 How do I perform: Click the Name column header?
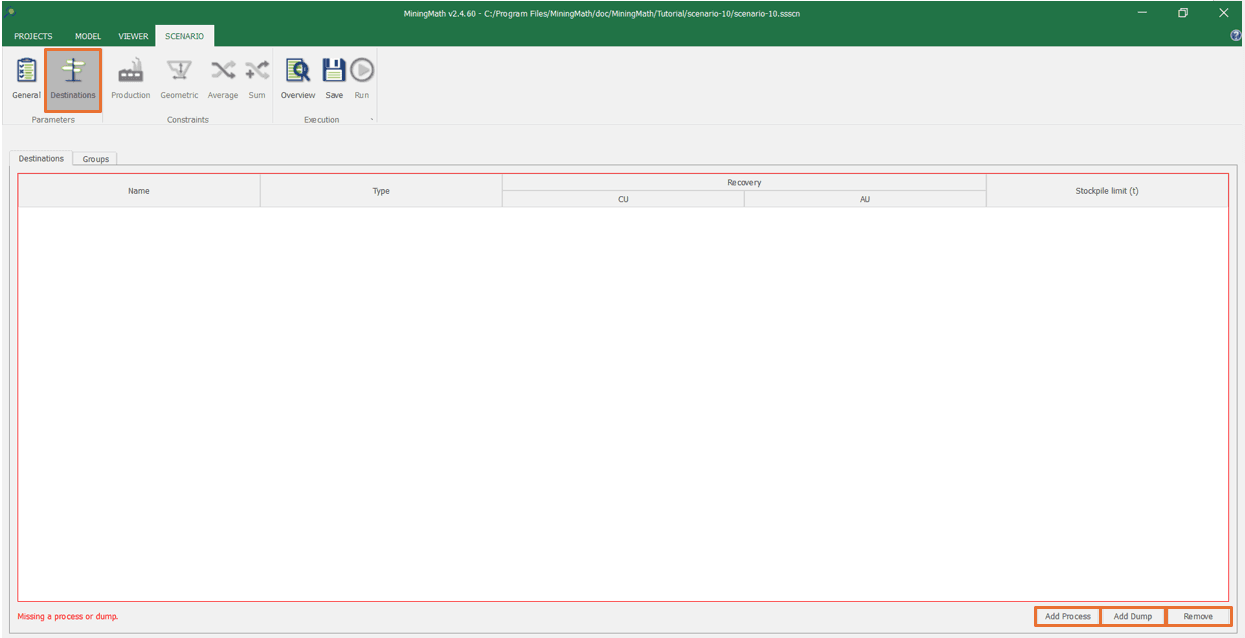(x=139, y=191)
